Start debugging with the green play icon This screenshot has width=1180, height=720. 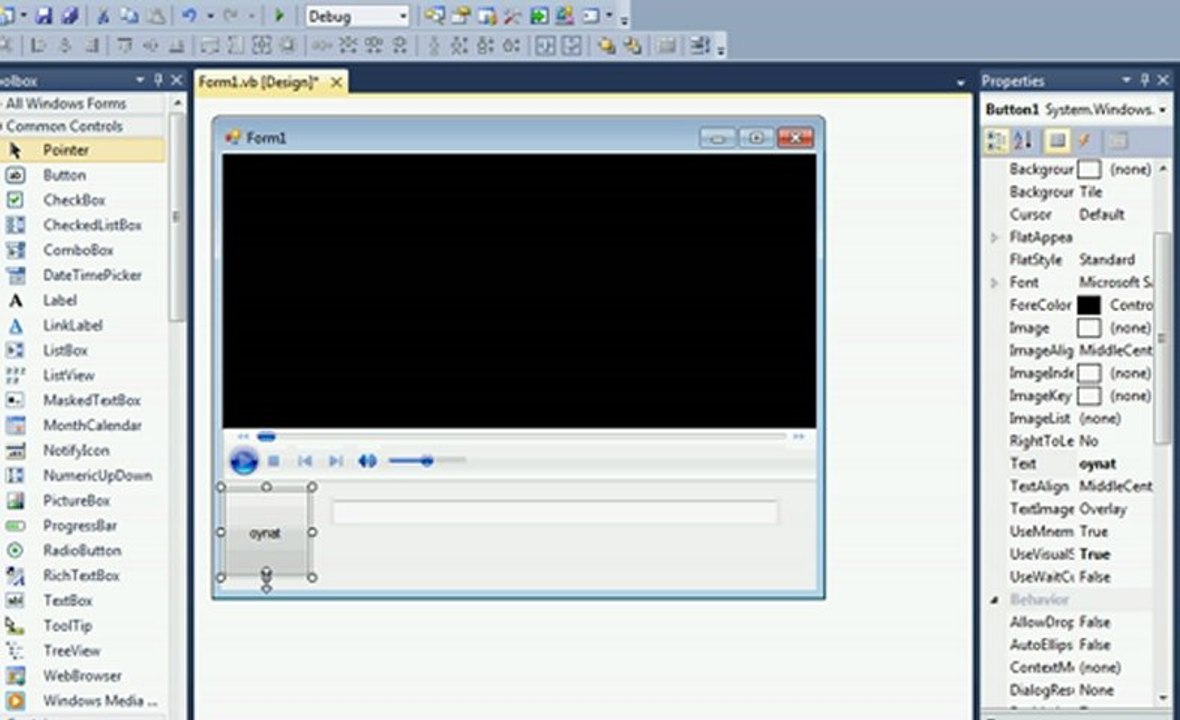(x=279, y=15)
